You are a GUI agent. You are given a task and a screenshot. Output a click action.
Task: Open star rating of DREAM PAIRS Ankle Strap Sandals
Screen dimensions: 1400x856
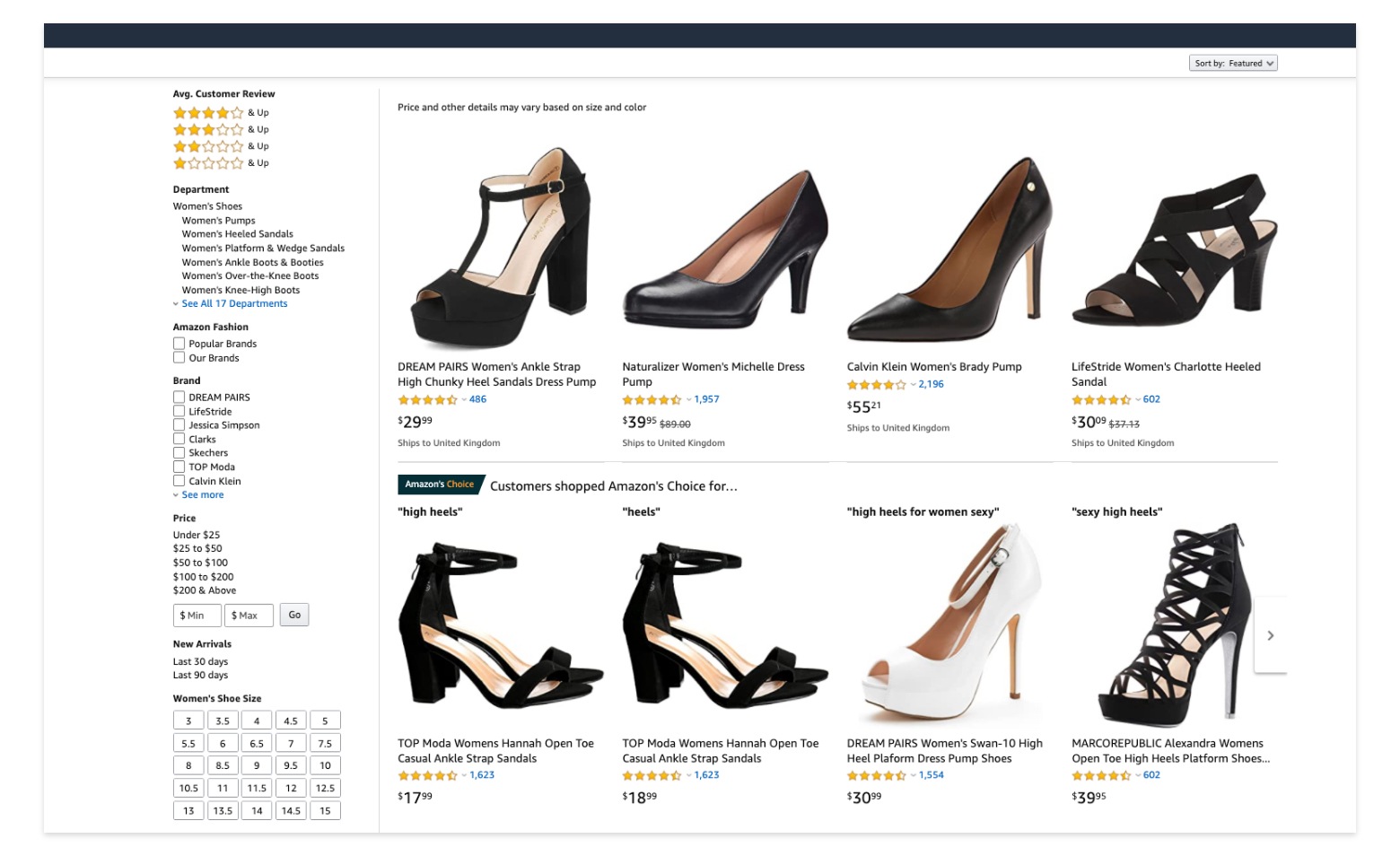428,400
